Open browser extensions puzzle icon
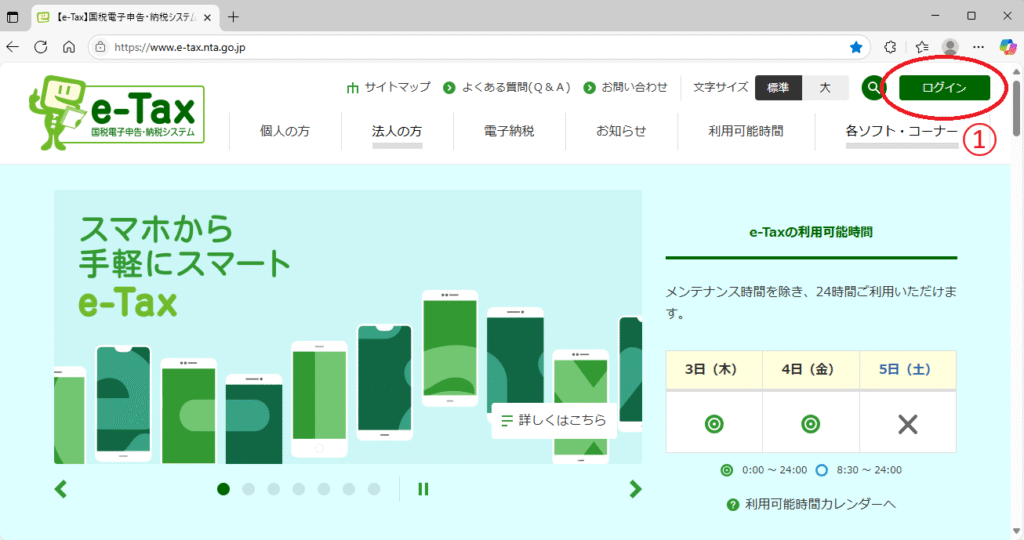This screenshot has height=540, width=1024. tap(889, 47)
